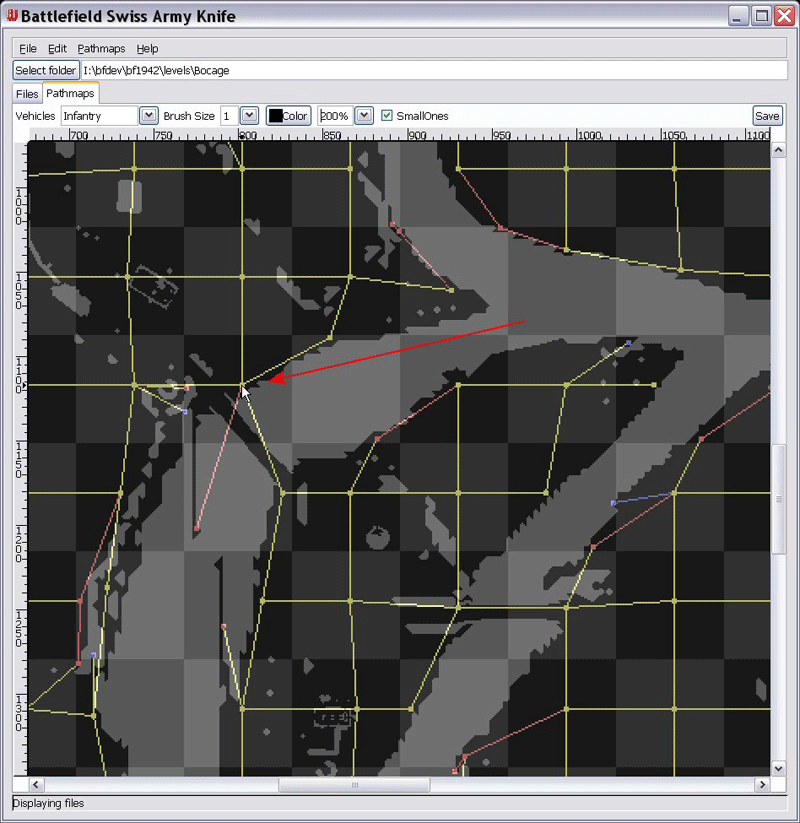Image resolution: width=800 pixels, height=823 pixels.
Task: Open the Color picker button
Action: click(289, 116)
